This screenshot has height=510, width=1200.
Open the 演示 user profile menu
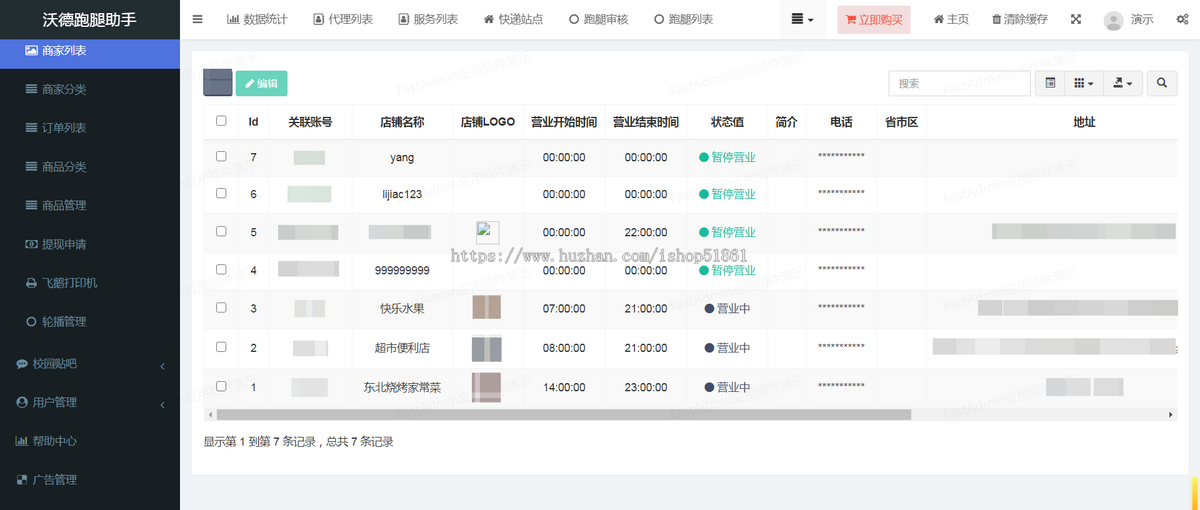pos(1129,19)
